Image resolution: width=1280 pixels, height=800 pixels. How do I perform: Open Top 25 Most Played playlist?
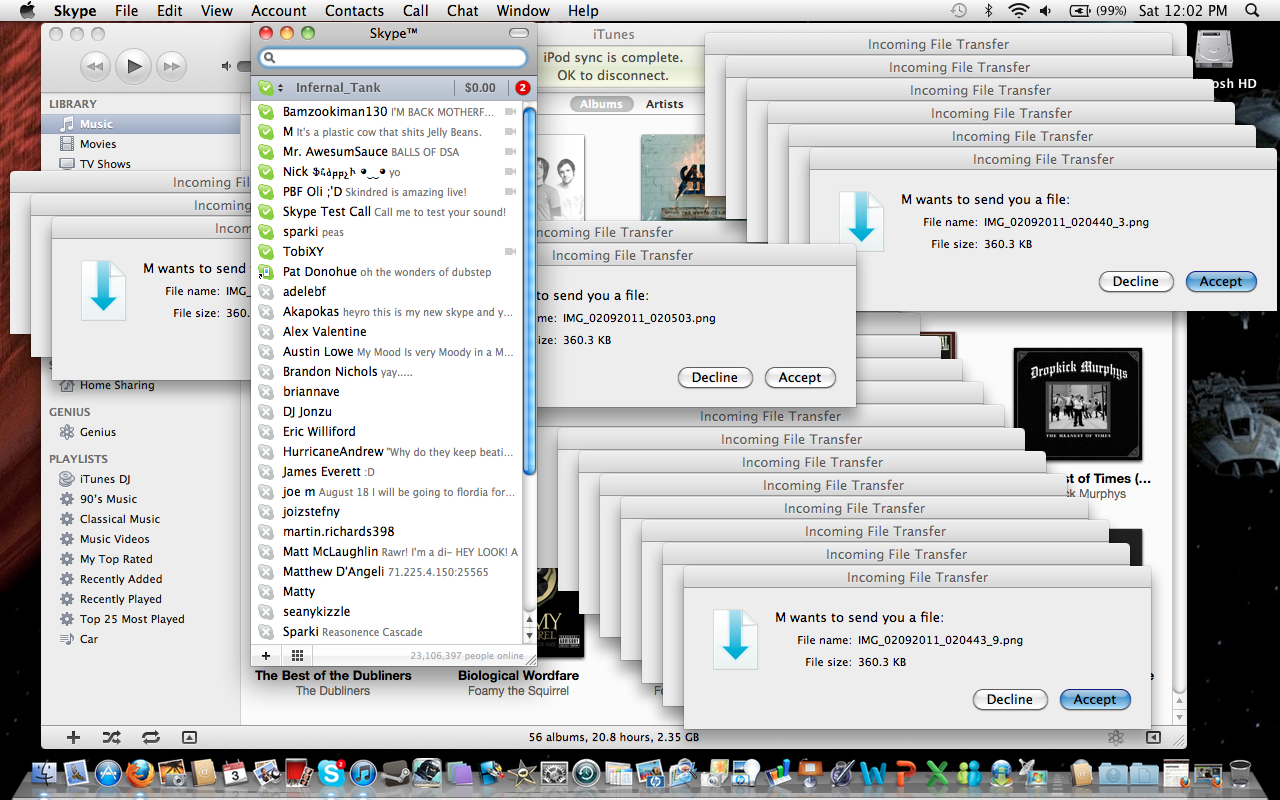point(141,619)
